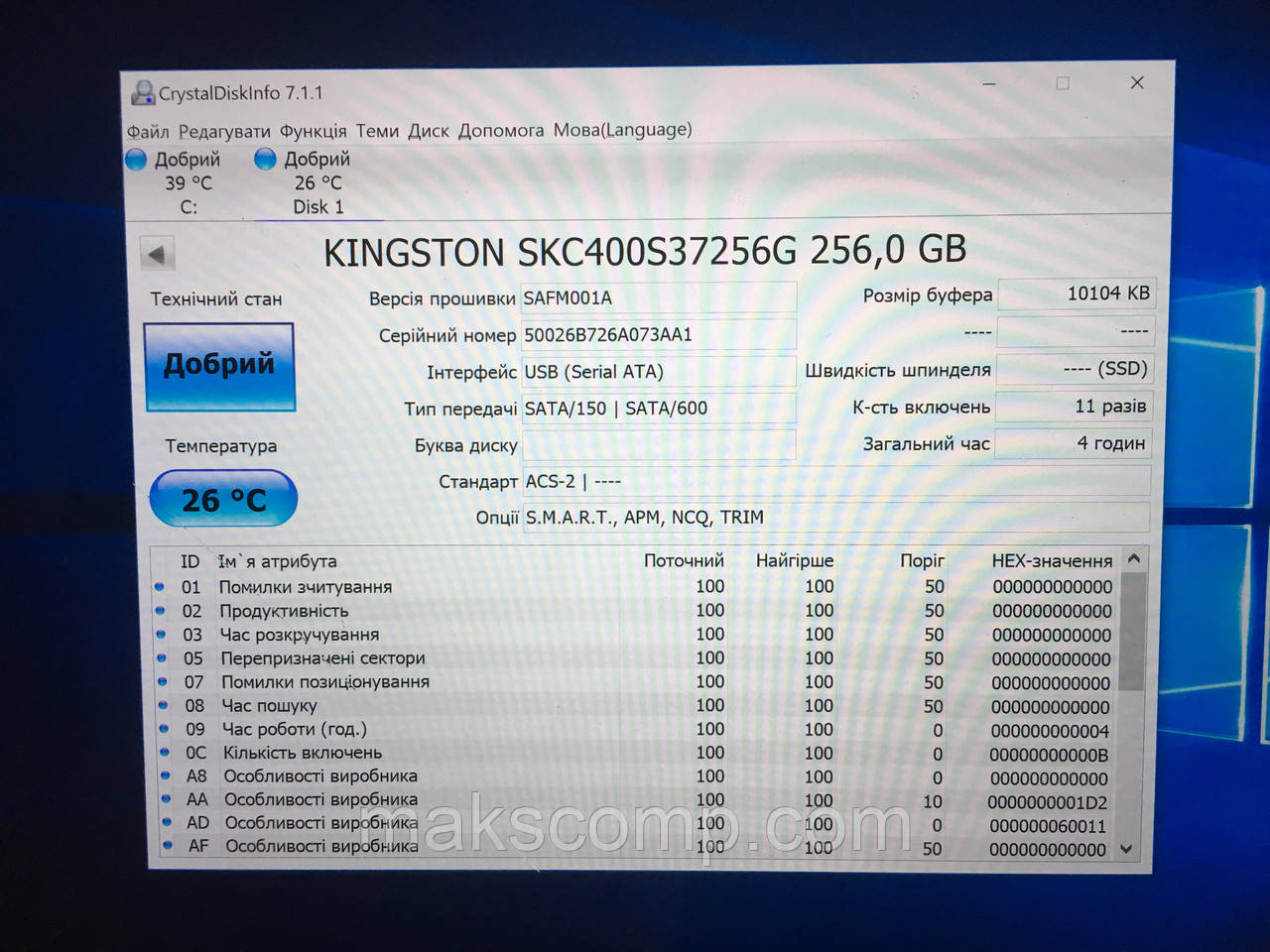
Task: Click the Ім'я атрибута column header
Action: pos(277,561)
